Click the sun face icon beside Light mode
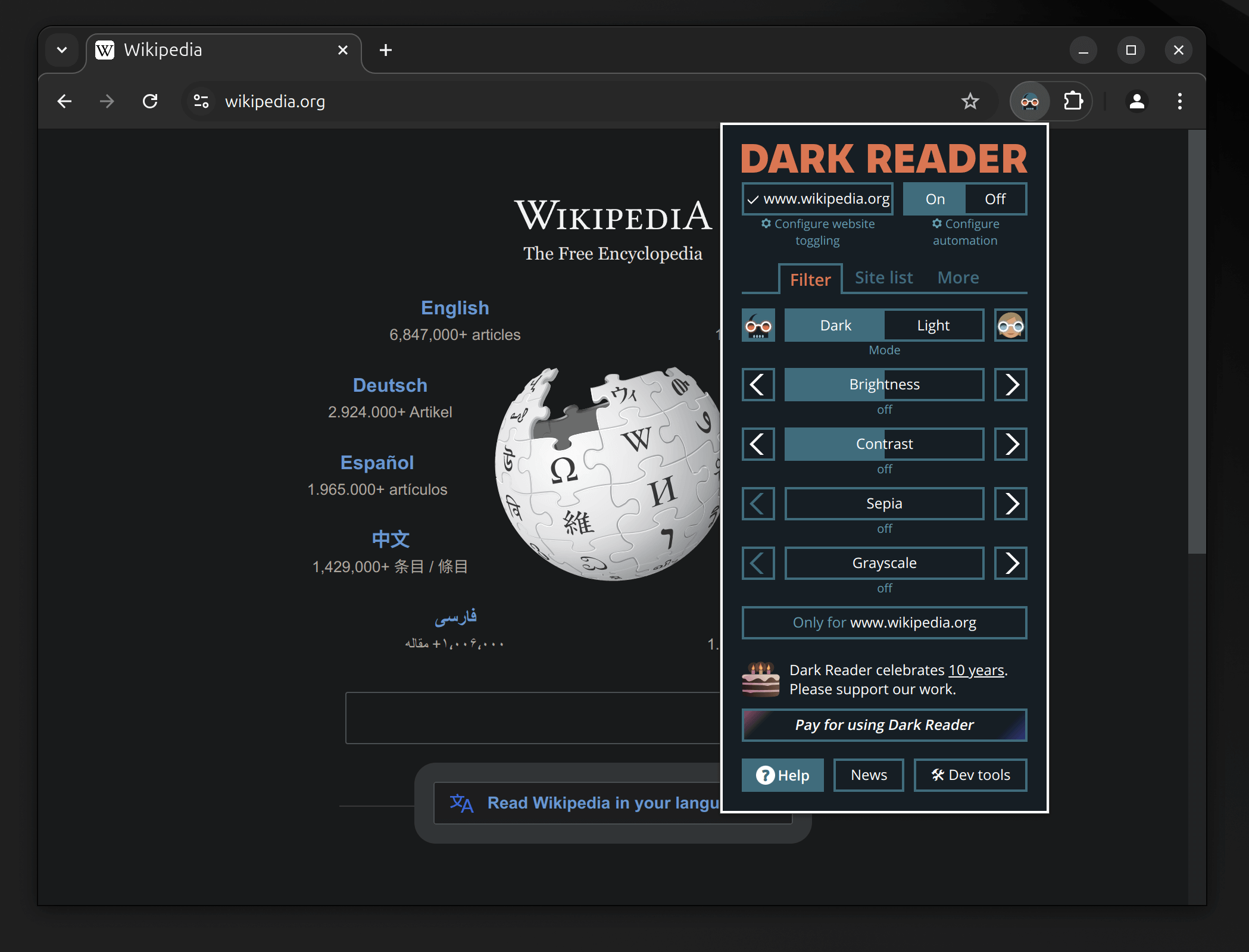Viewport: 1249px width, 952px height. coord(1010,325)
